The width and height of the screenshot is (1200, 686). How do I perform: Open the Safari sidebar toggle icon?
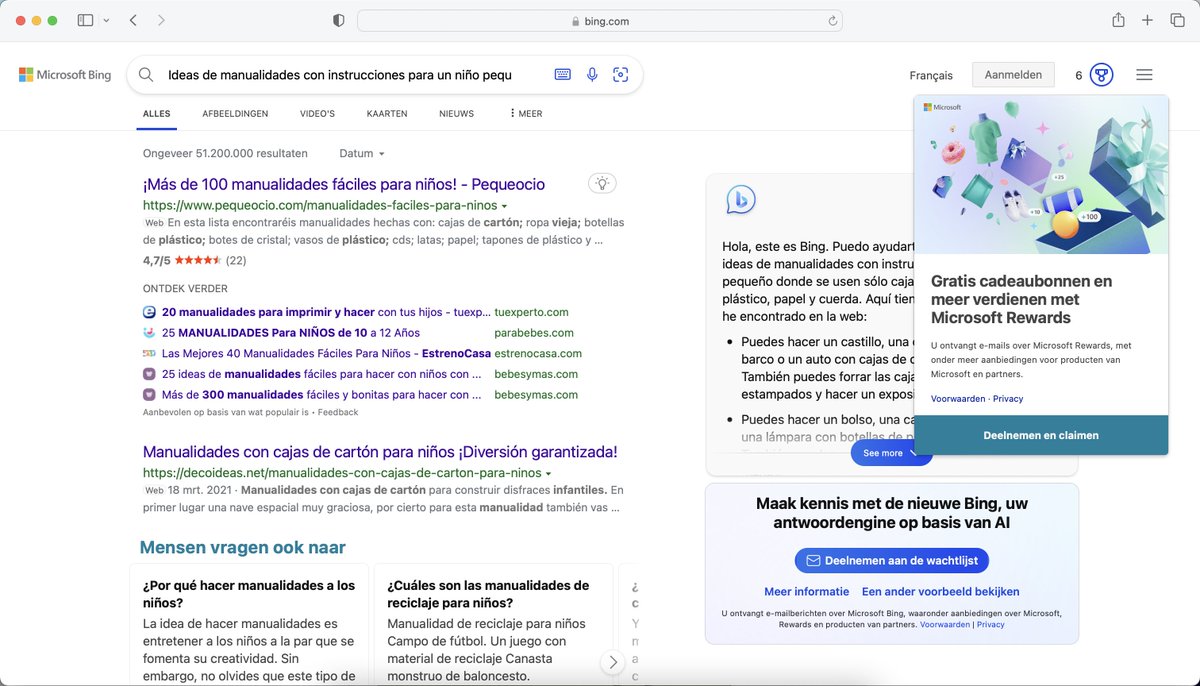(85, 20)
